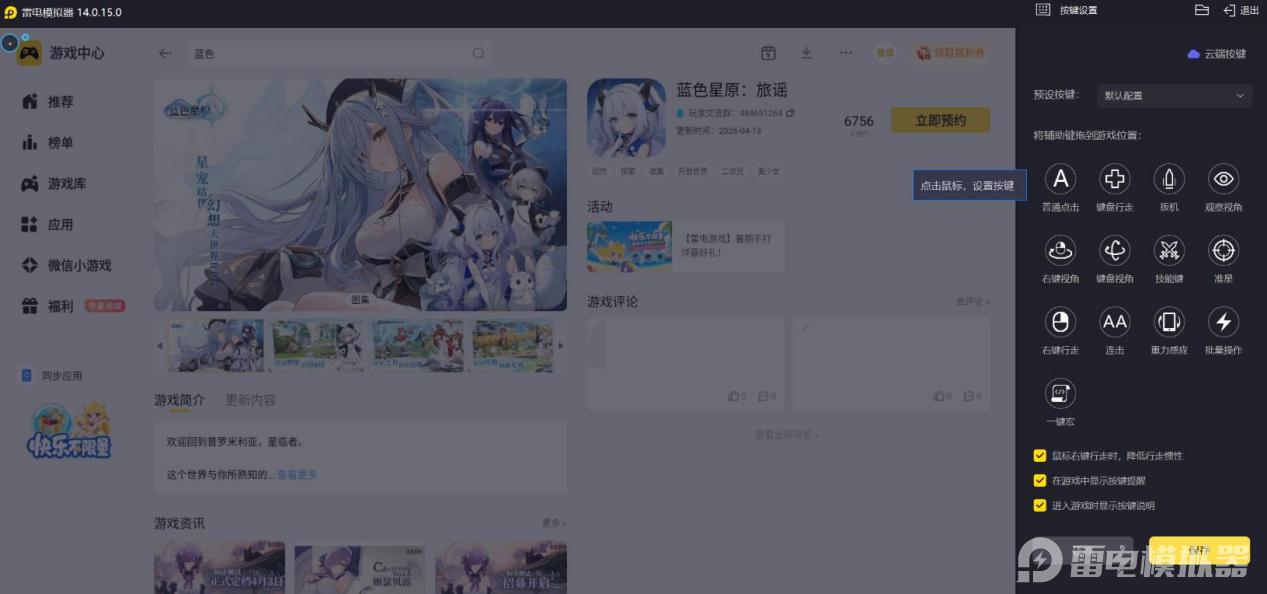1267x594 pixels.
Task: Toggle 进入游戏时显示按键说明 checkbox
Action: coord(1040,505)
